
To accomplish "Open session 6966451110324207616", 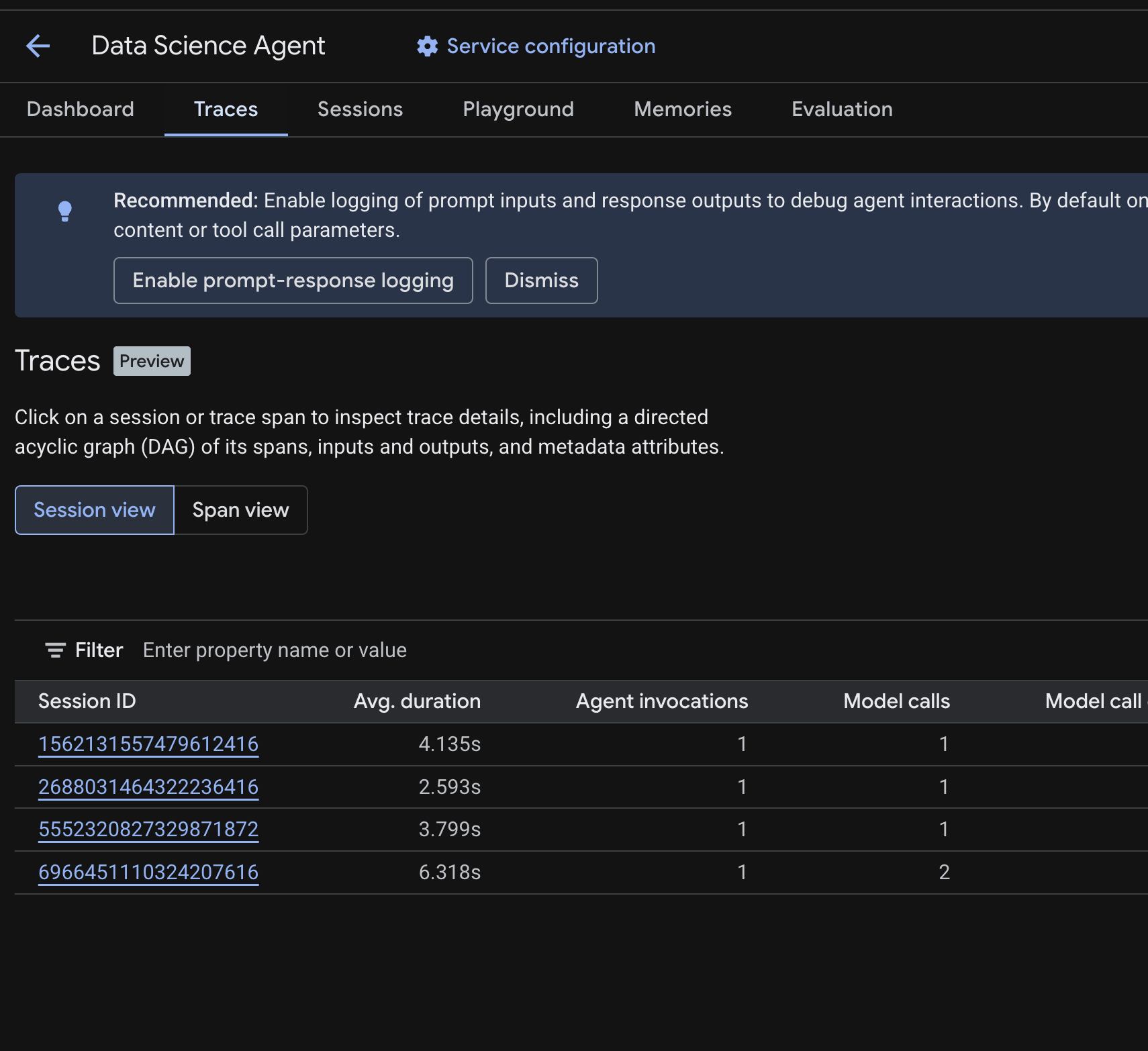I will (148, 872).
